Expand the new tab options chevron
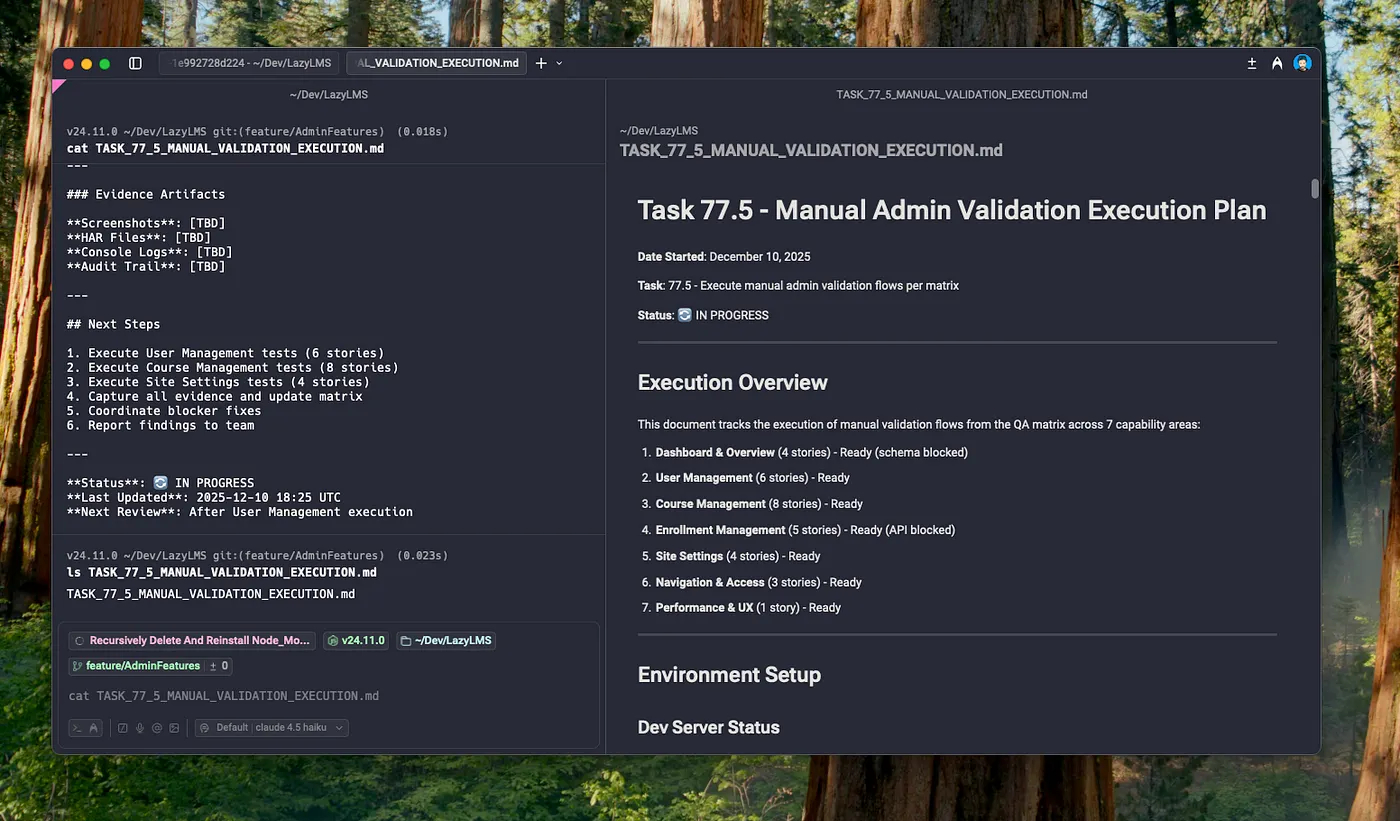The width and height of the screenshot is (1400, 821). (559, 63)
